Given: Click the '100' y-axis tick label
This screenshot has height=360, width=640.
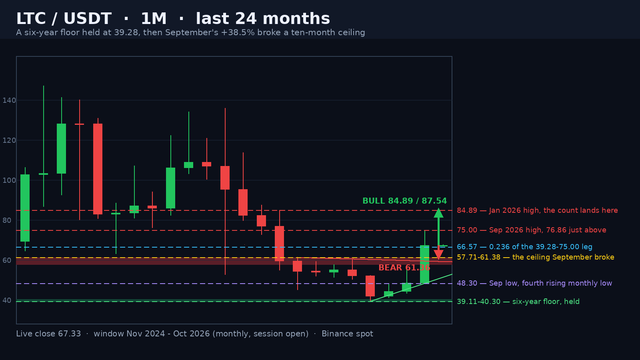Looking at the screenshot, I should pos(9,180).
